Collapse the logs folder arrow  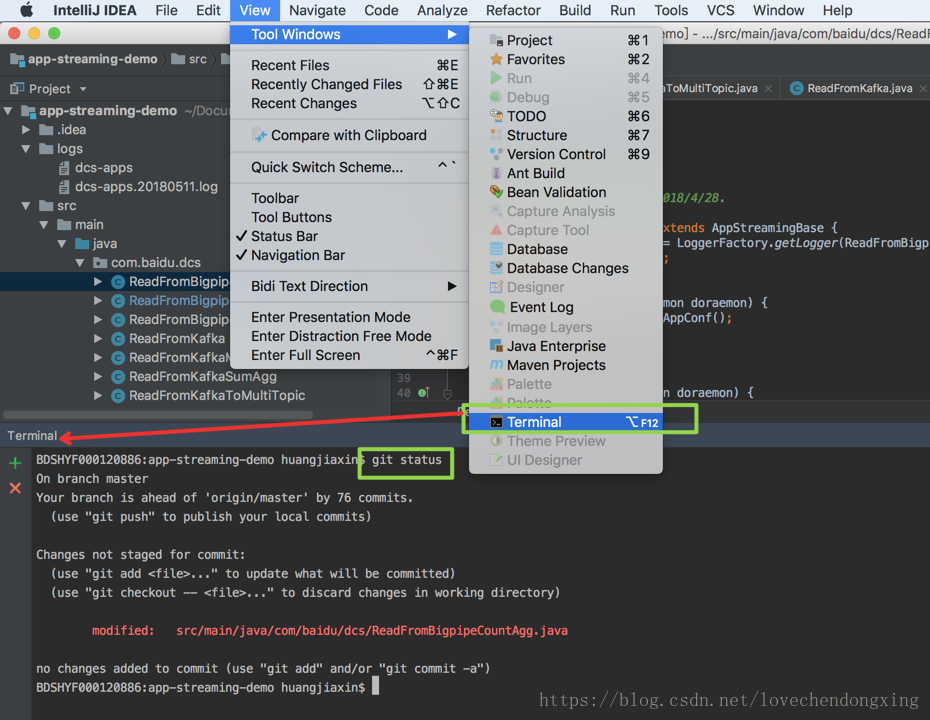coord(26,148)
